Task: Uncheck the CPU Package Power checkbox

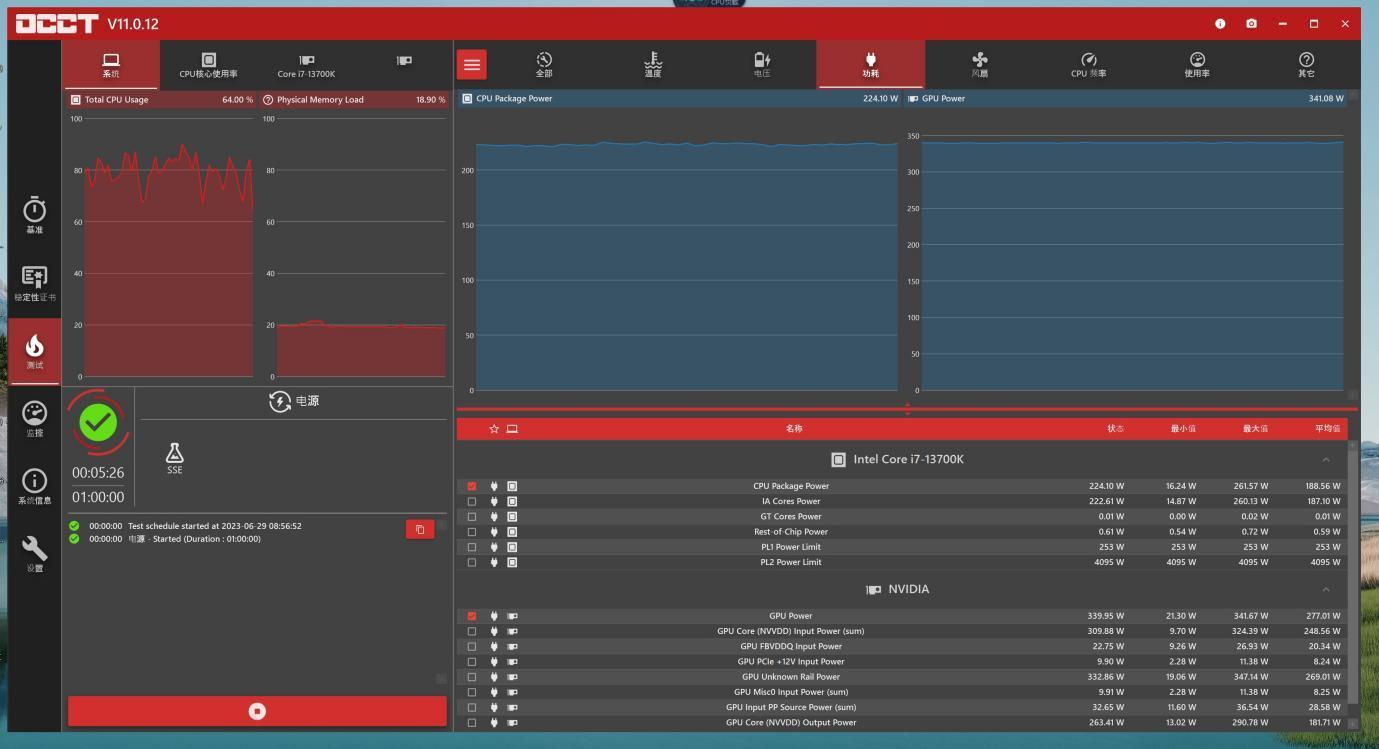Action: click(472, 486)
